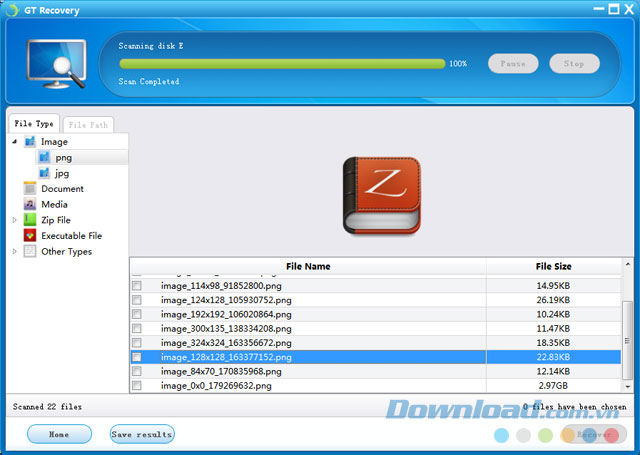
Task: Expand the Zip File tree node
Action: click(15, 220)
